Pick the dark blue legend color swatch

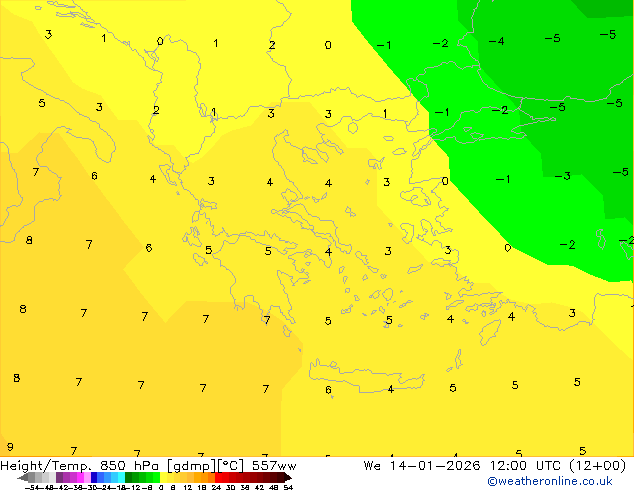coord(94,477)
